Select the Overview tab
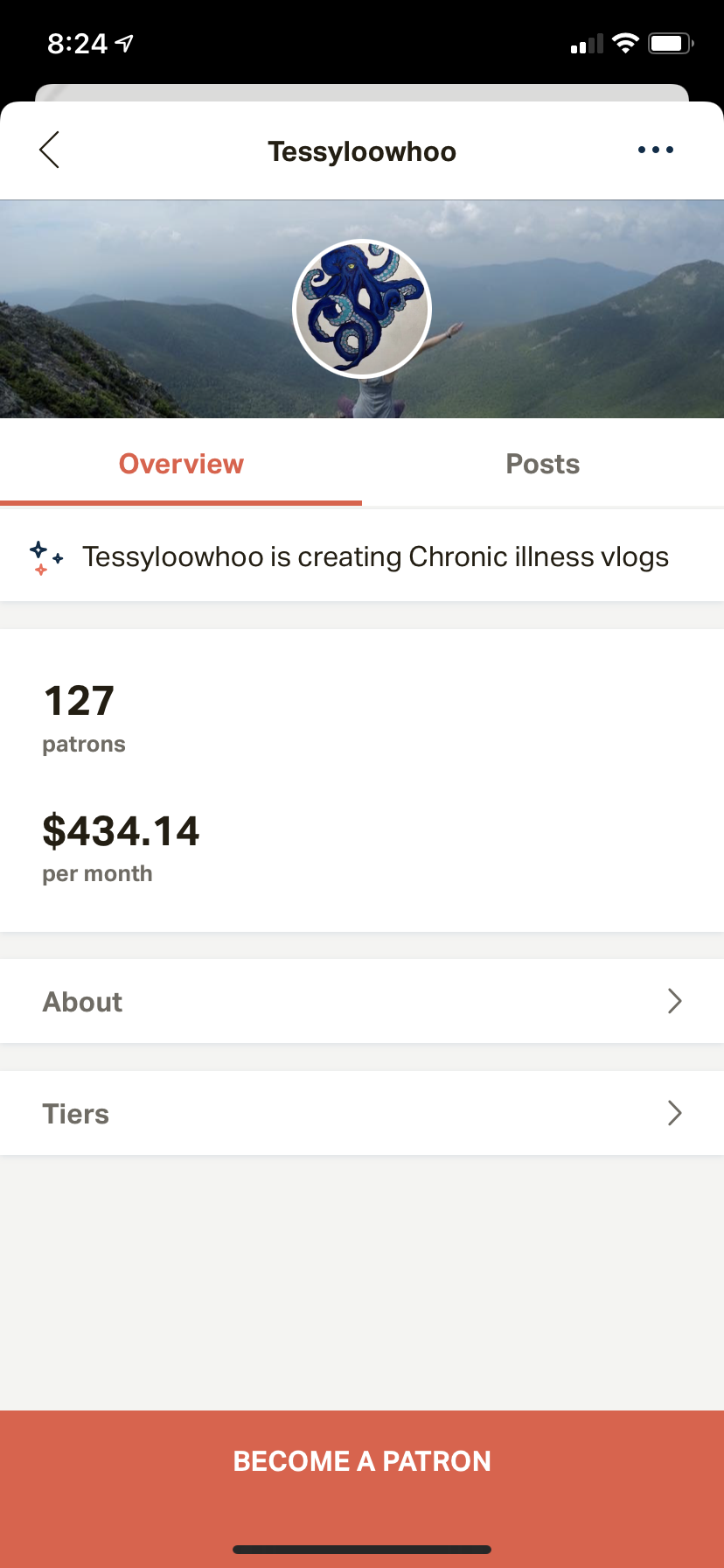 [x=181, y=464]
